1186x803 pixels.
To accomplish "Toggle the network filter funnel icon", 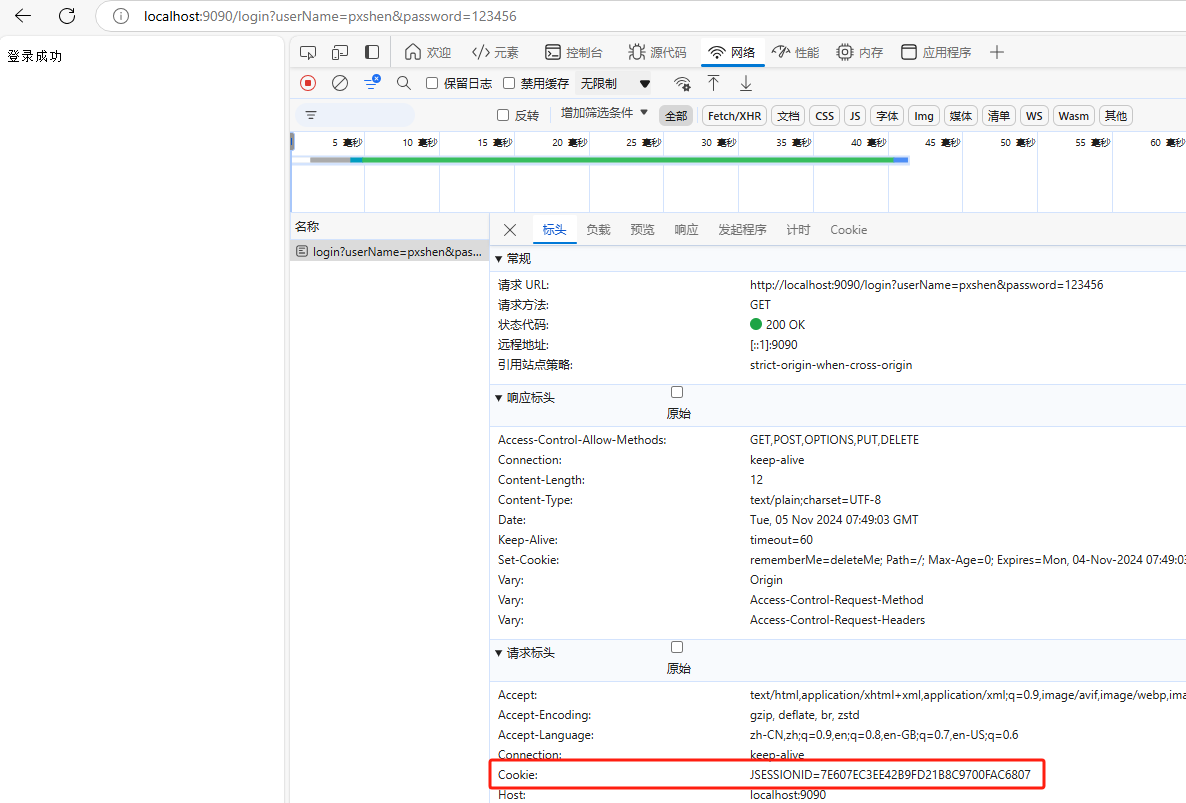I will click(371, 82).
